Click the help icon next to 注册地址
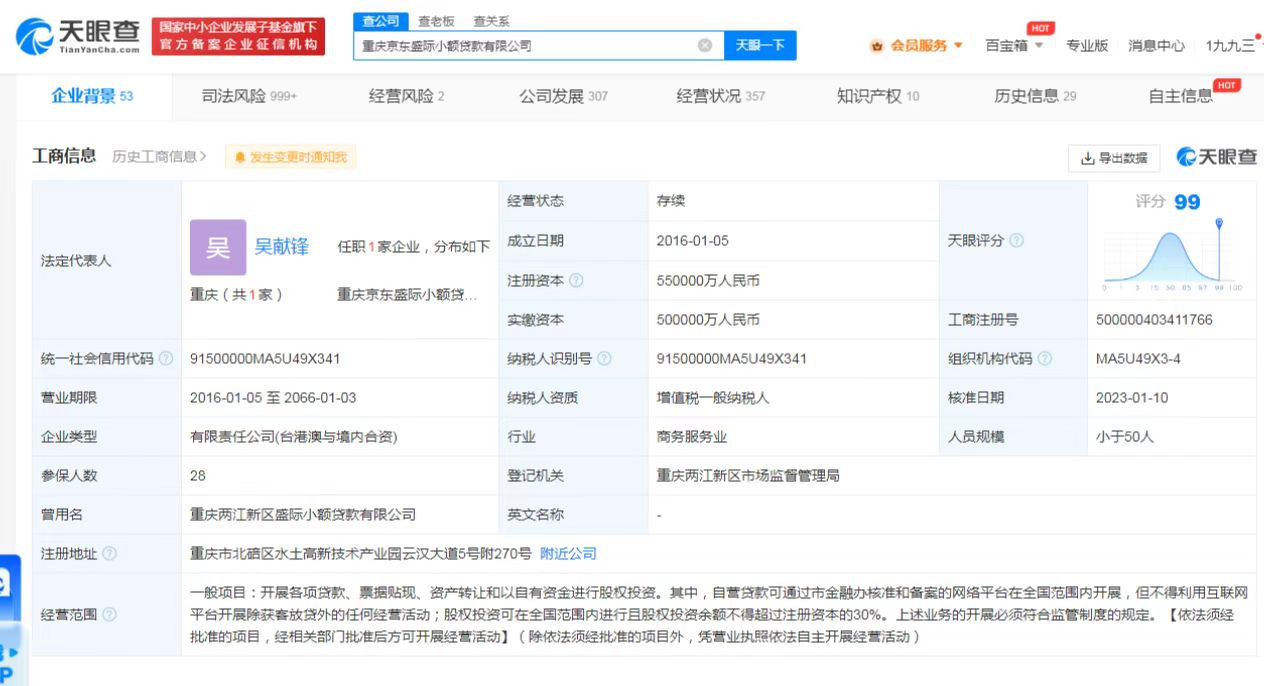 point(109,554)
